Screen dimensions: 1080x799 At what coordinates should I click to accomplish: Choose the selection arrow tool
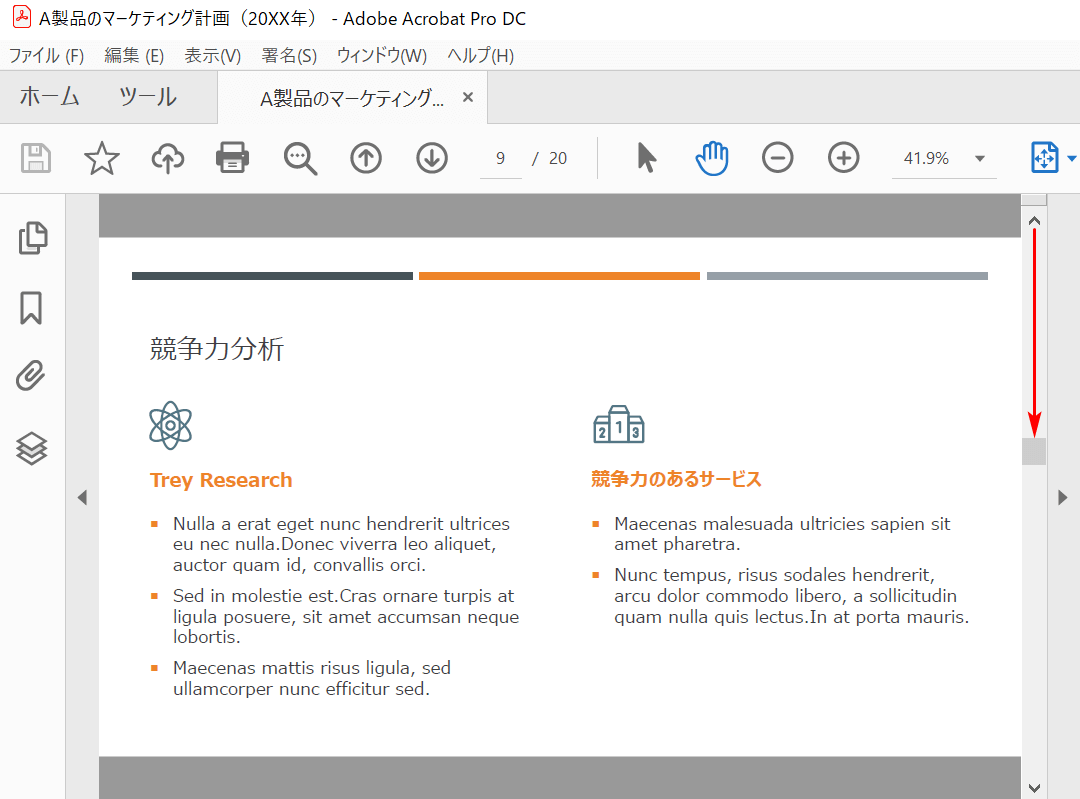(x=646, y=158)
